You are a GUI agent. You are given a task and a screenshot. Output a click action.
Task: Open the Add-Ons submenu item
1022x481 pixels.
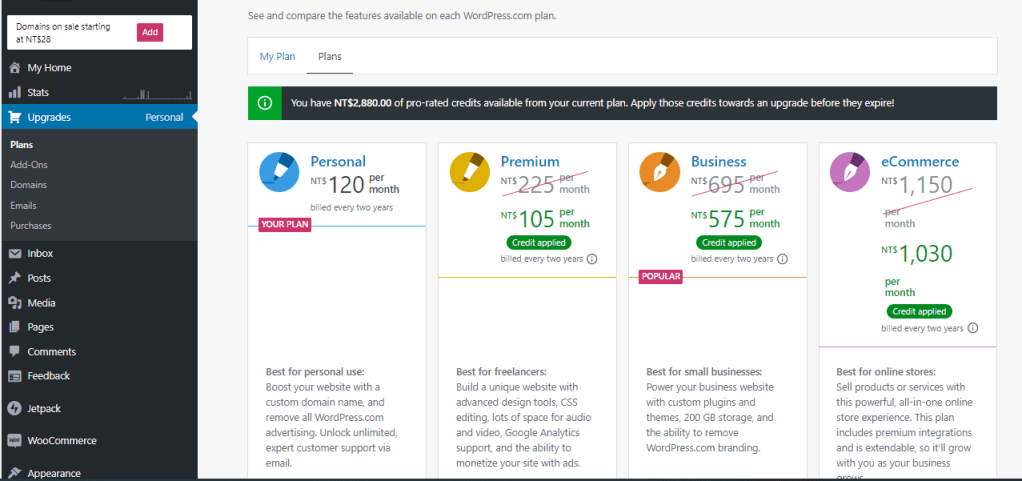click(29, 164)
